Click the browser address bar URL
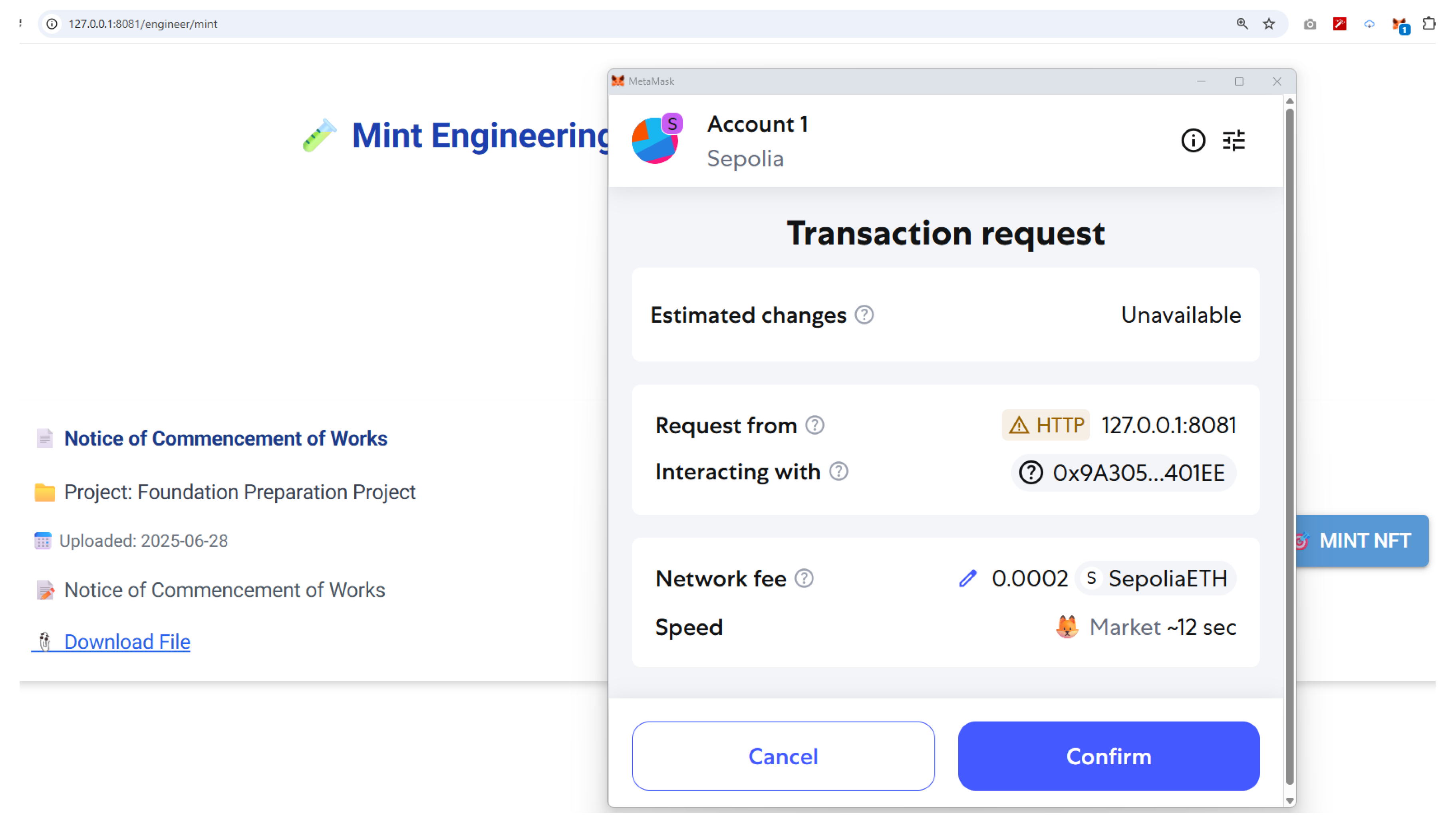 (143, 24)
